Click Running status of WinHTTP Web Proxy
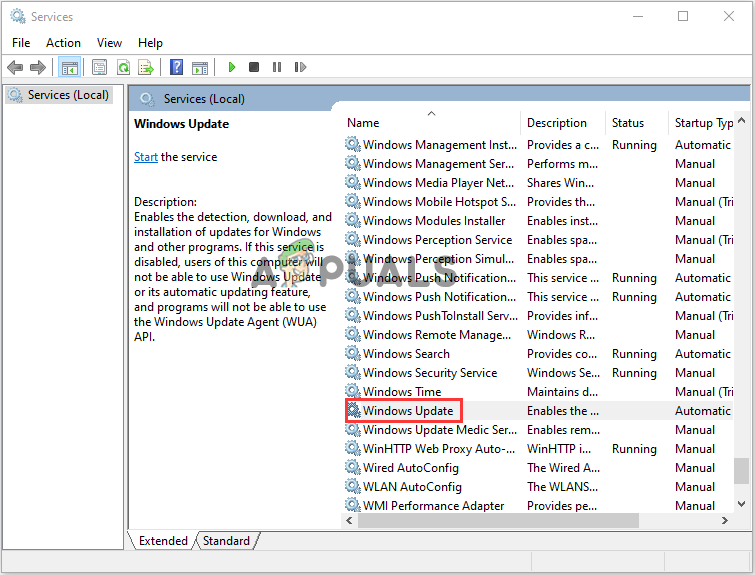The height and width of the screenshot is (575, 755). (634, 449)
